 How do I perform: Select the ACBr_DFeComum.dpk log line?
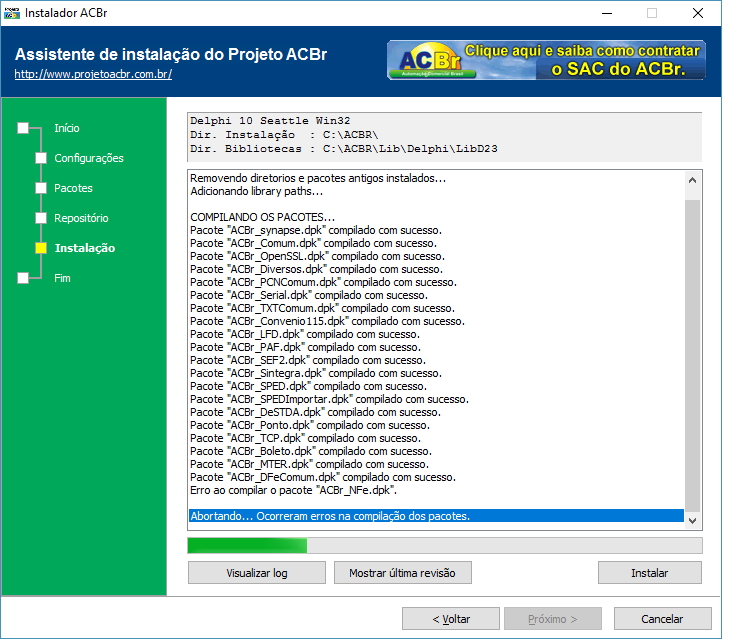click(323, 478)
